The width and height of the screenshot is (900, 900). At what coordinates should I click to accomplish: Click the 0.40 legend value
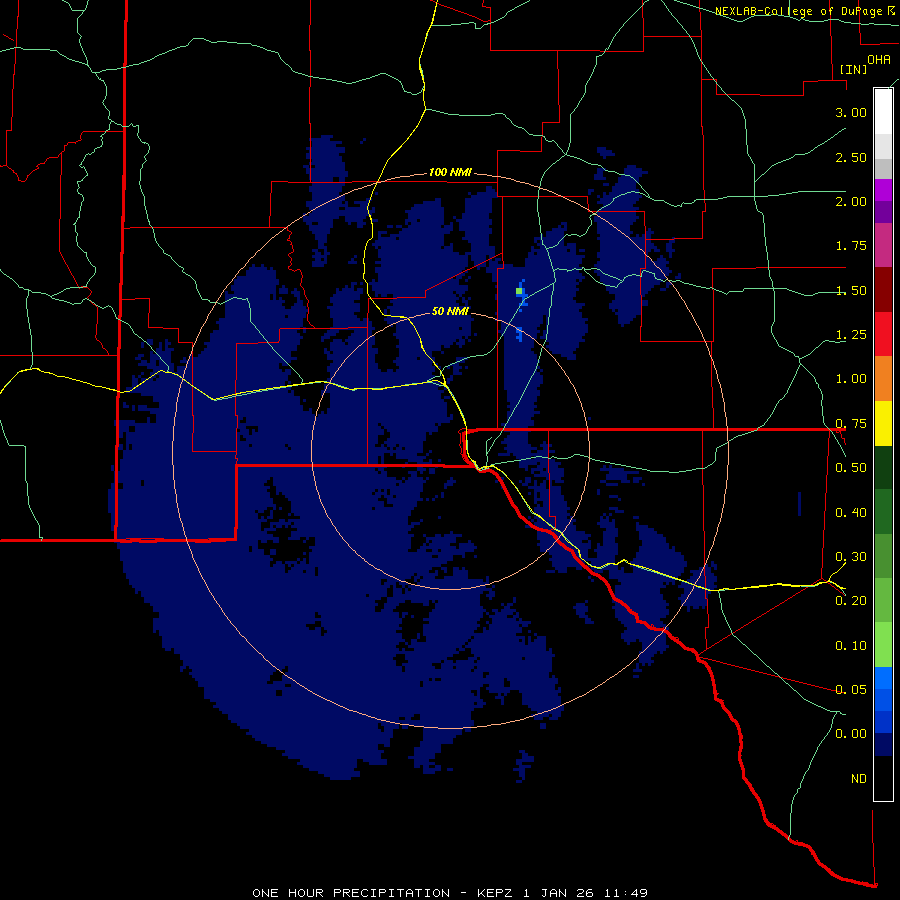(851, 512)
